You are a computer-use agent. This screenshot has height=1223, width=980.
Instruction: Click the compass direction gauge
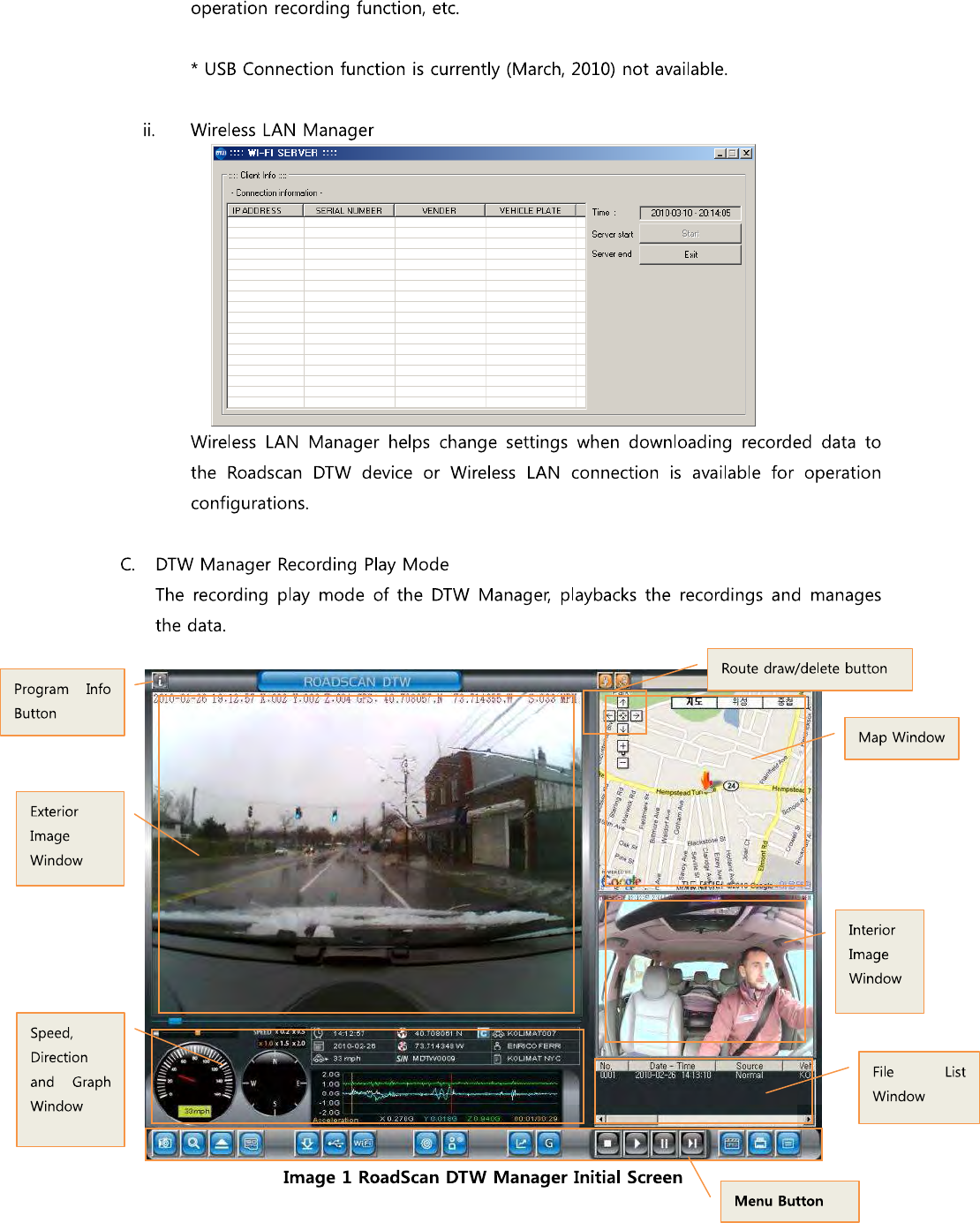pos(275,1083)
